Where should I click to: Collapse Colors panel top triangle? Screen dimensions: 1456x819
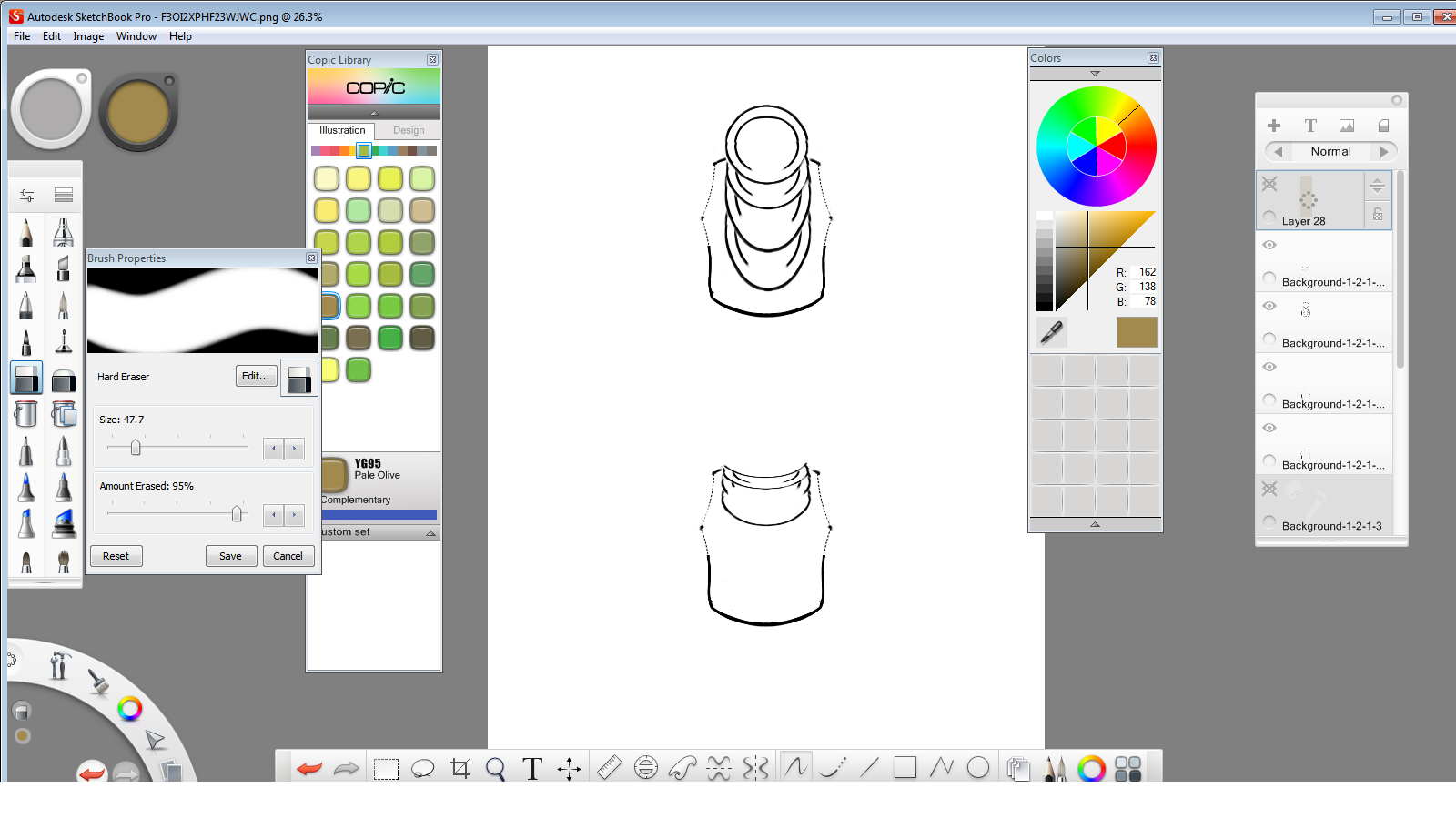[x=1095, y=74]
